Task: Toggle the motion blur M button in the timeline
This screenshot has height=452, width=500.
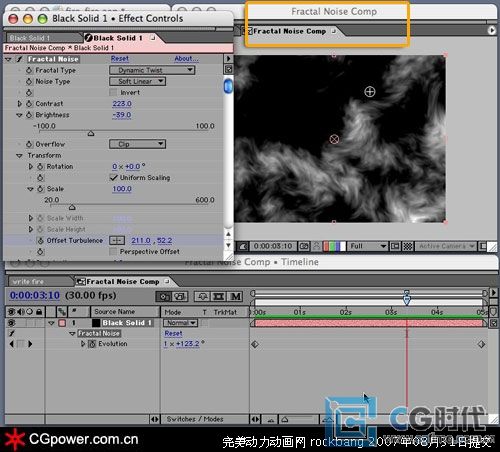Action: point(235,296)
